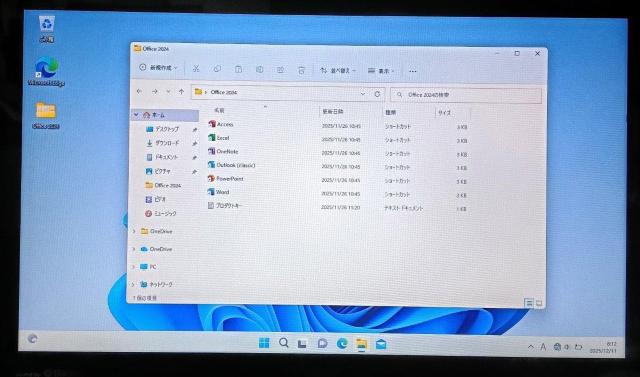Refresh the Office 2024 folder view
The image size is (640, 377).
point(377,94)
